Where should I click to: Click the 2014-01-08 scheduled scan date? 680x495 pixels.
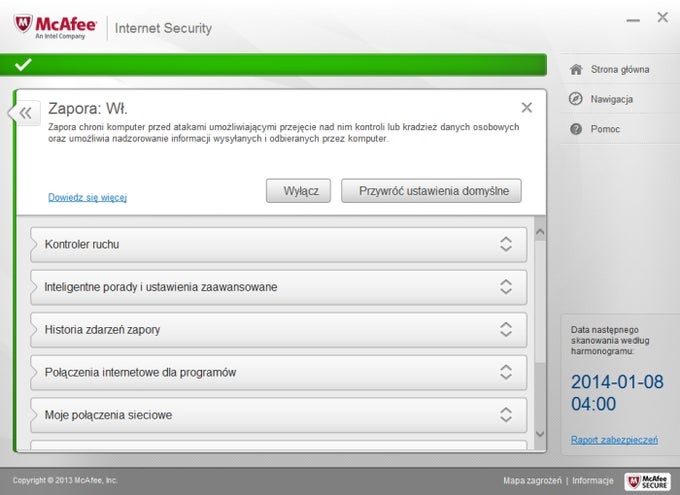[617, 382]
